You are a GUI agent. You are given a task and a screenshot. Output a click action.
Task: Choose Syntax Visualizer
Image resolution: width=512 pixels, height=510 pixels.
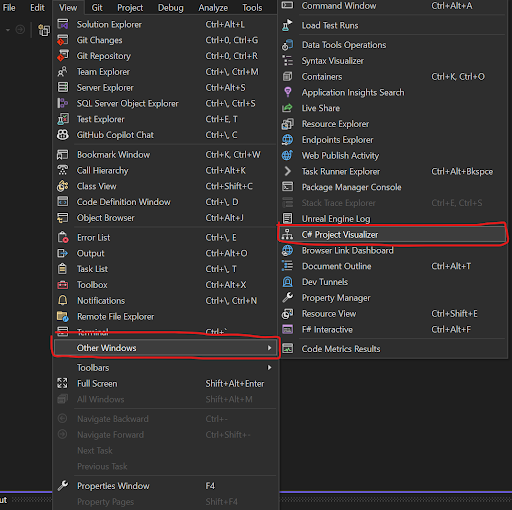tap(392, 61)
